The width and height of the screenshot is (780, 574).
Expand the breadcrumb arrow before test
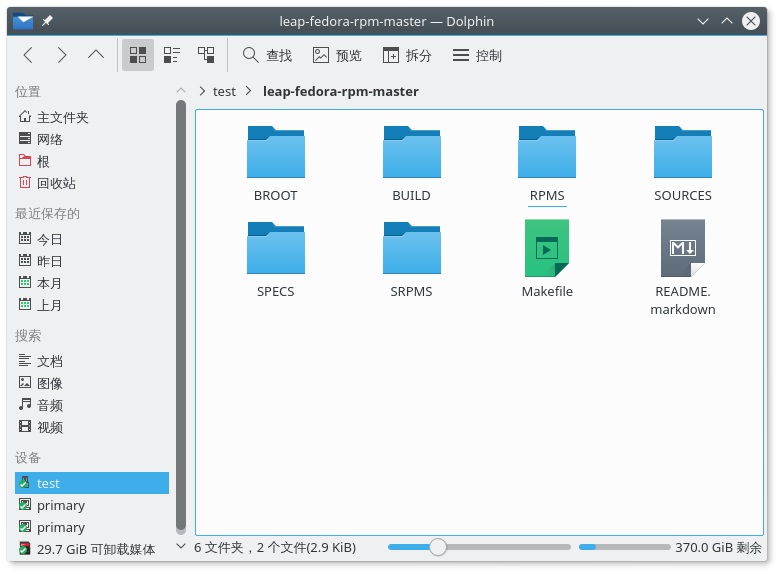coord(202,92)
